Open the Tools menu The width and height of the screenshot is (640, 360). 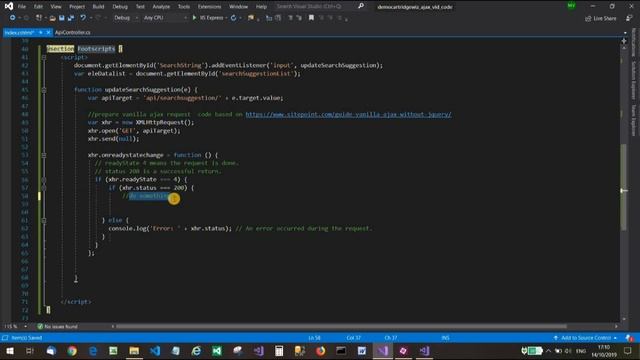coord(184,7)
